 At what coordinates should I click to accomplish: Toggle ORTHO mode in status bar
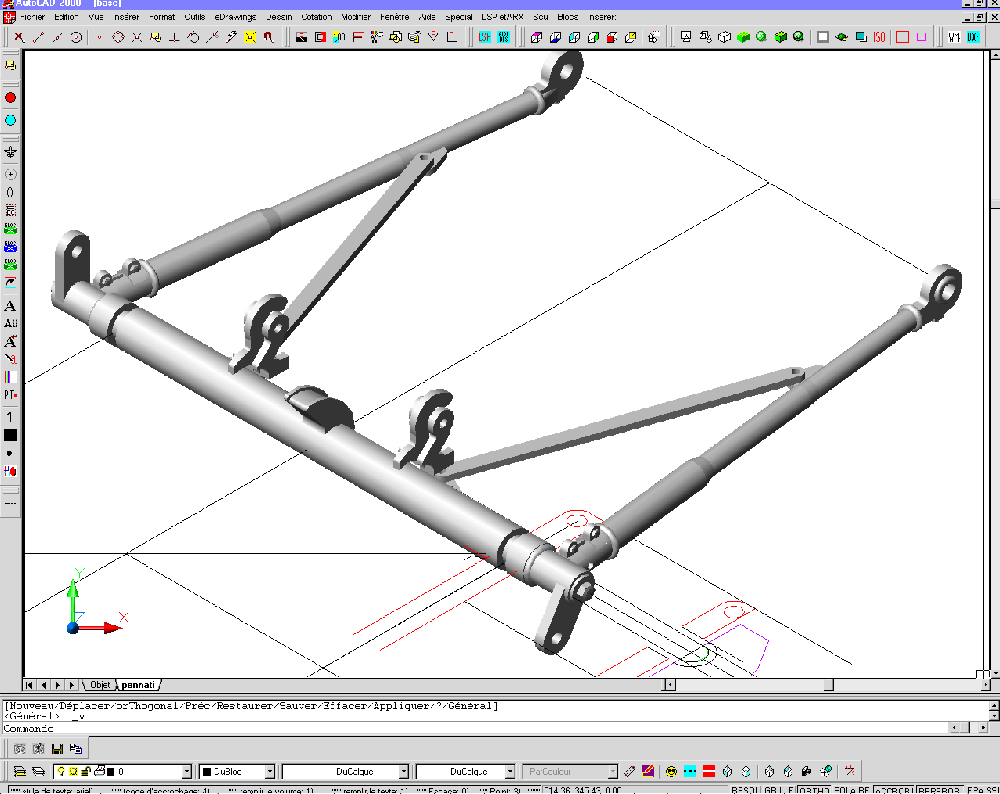click(x=813, y=790)
